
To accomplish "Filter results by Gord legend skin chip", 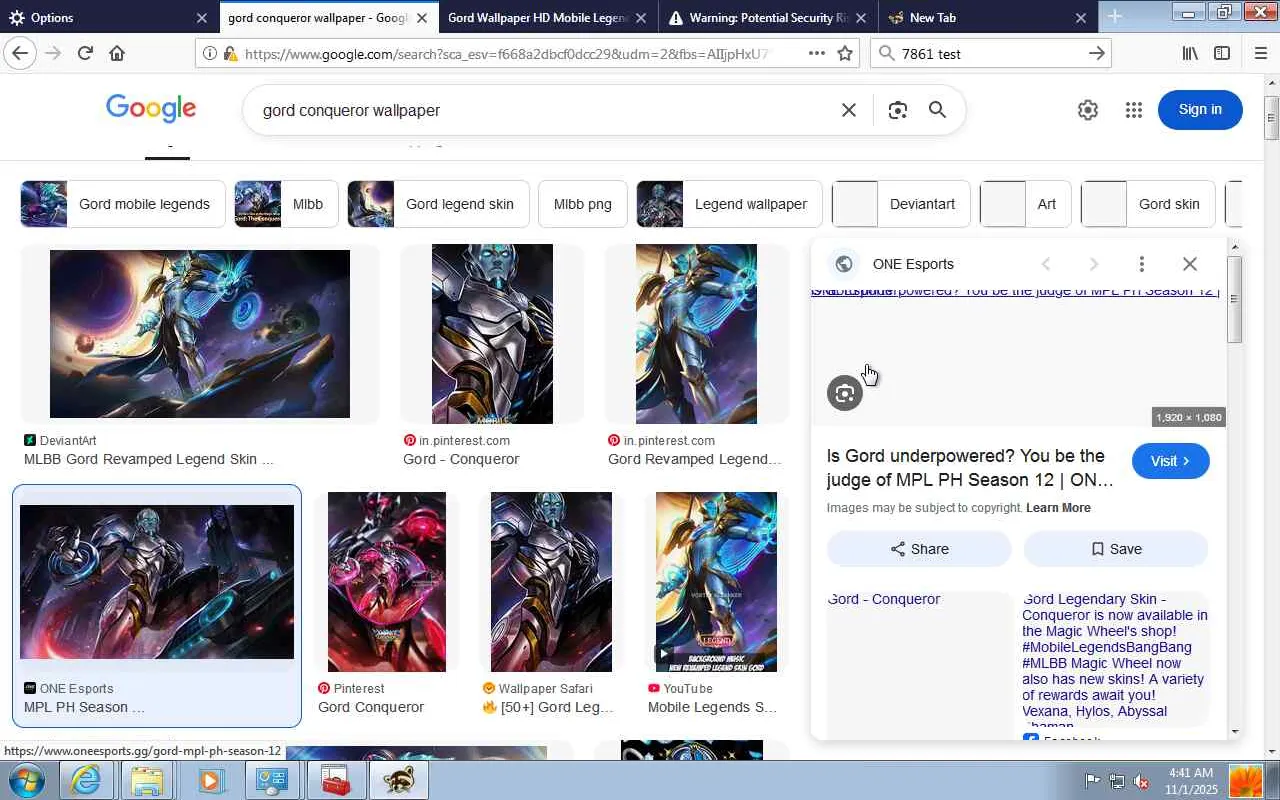I will point(439,204).
